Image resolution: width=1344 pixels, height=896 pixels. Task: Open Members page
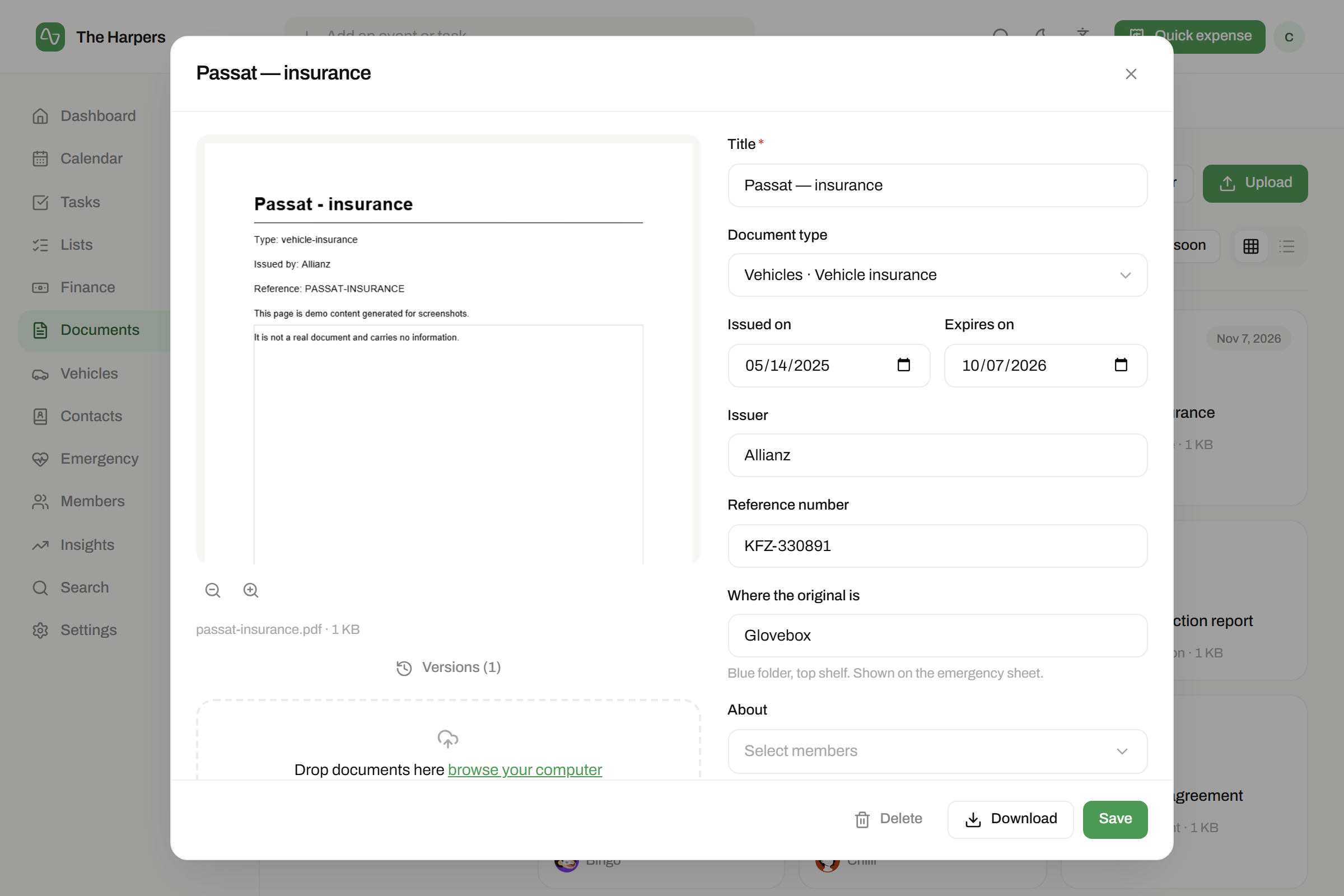(94, 501)
